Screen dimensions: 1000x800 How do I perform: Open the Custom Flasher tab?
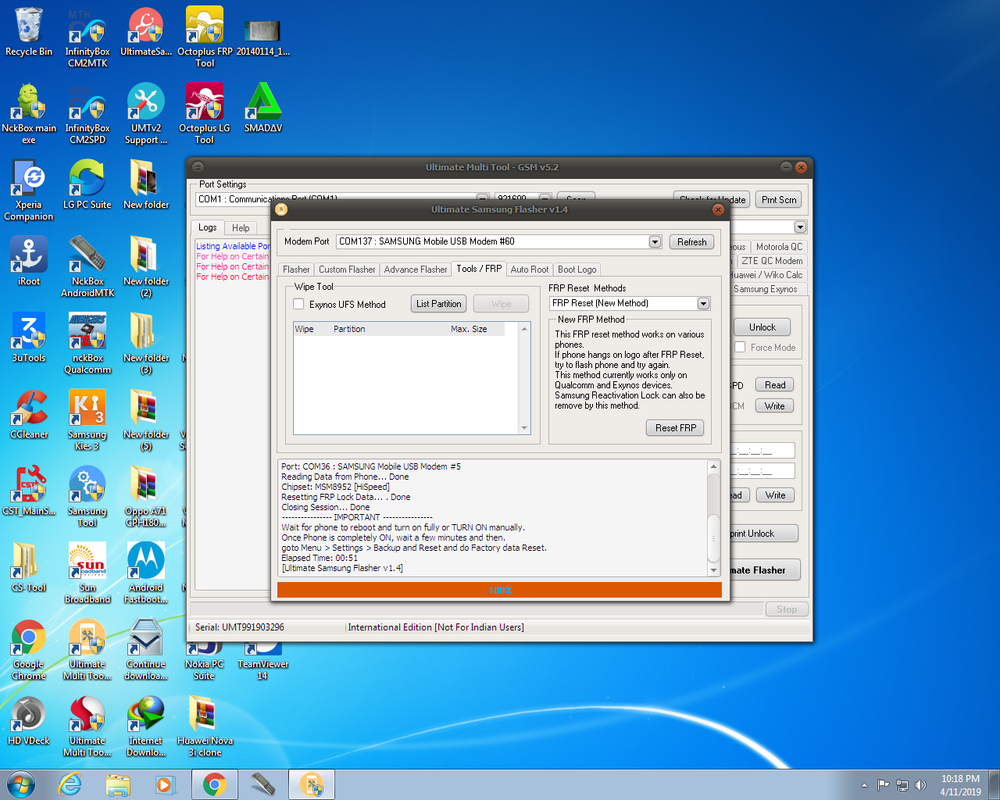click(347, 269)
